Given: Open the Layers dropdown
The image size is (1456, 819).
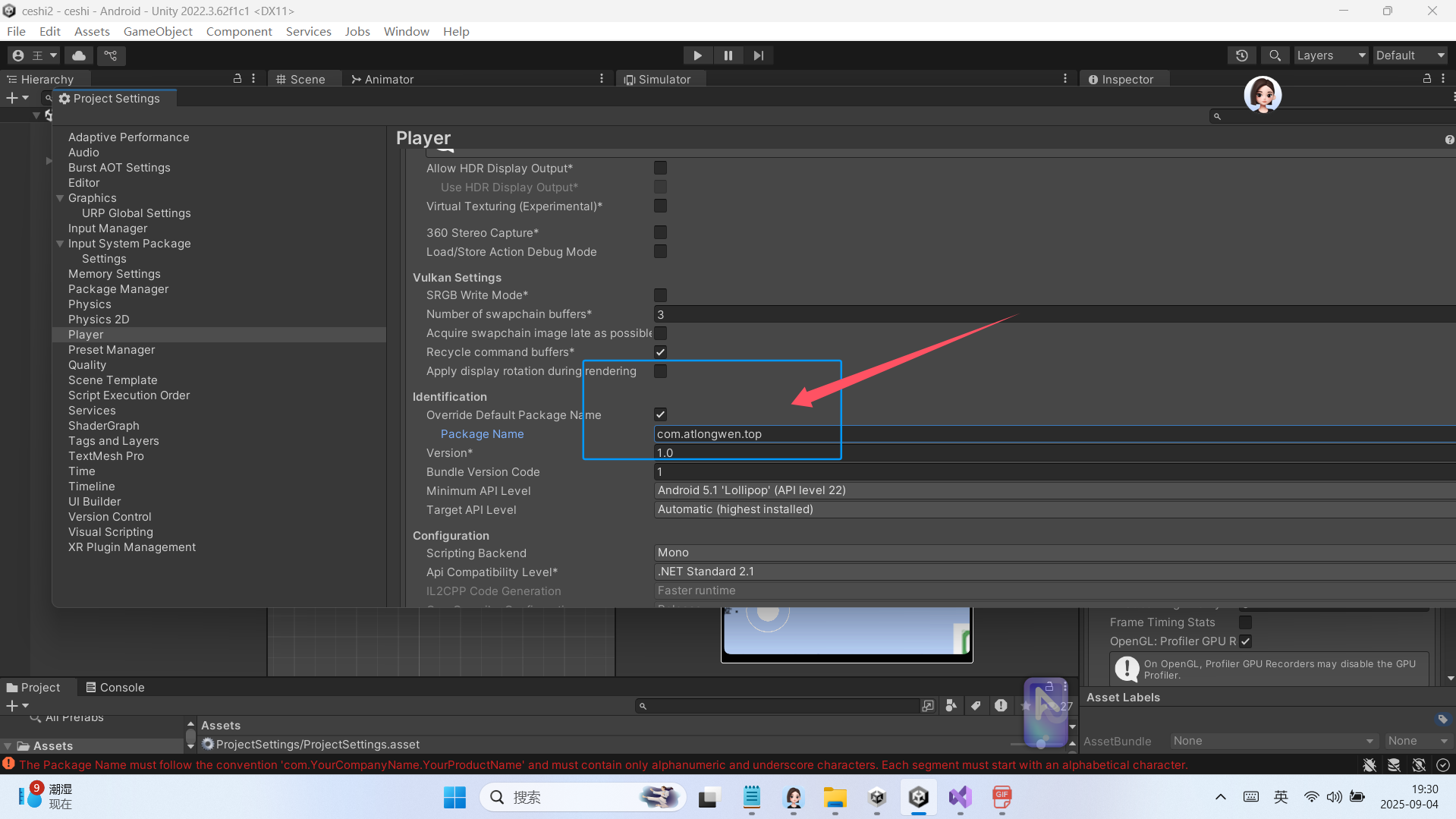Looking at the screenshot, I should pos(1331,55).
